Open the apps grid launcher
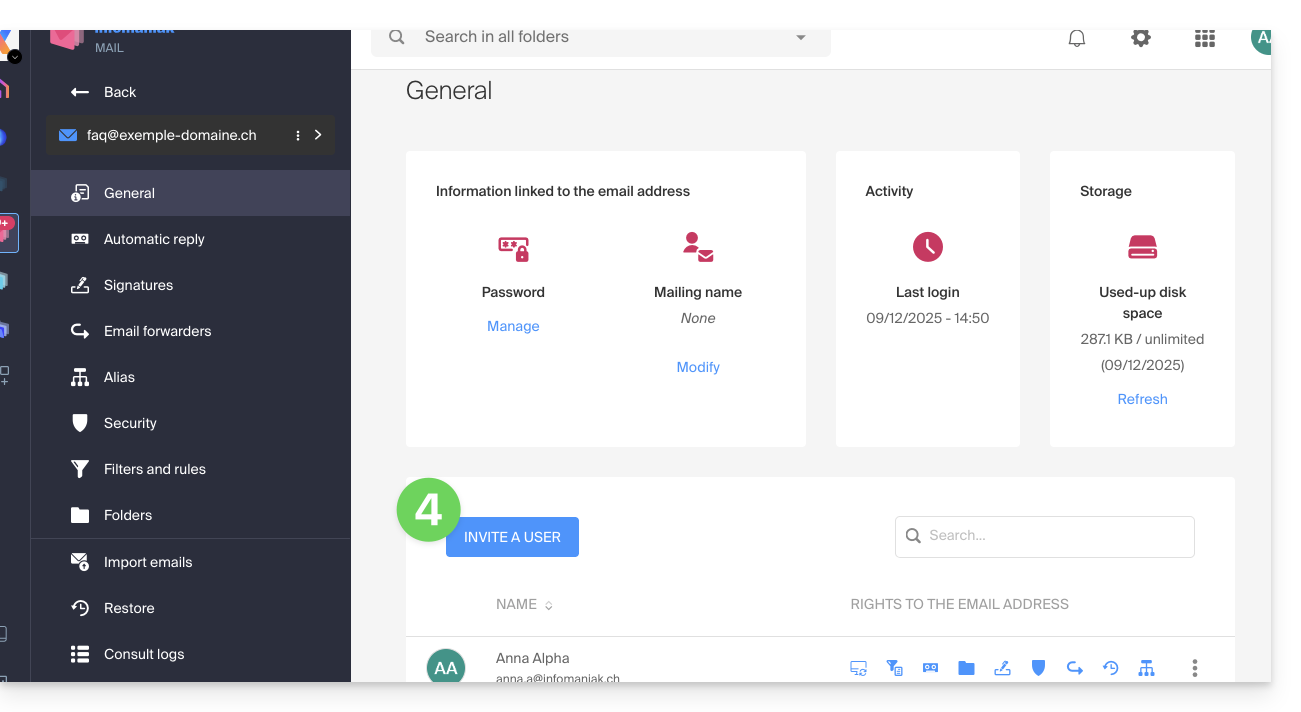 coord(1205,39)
